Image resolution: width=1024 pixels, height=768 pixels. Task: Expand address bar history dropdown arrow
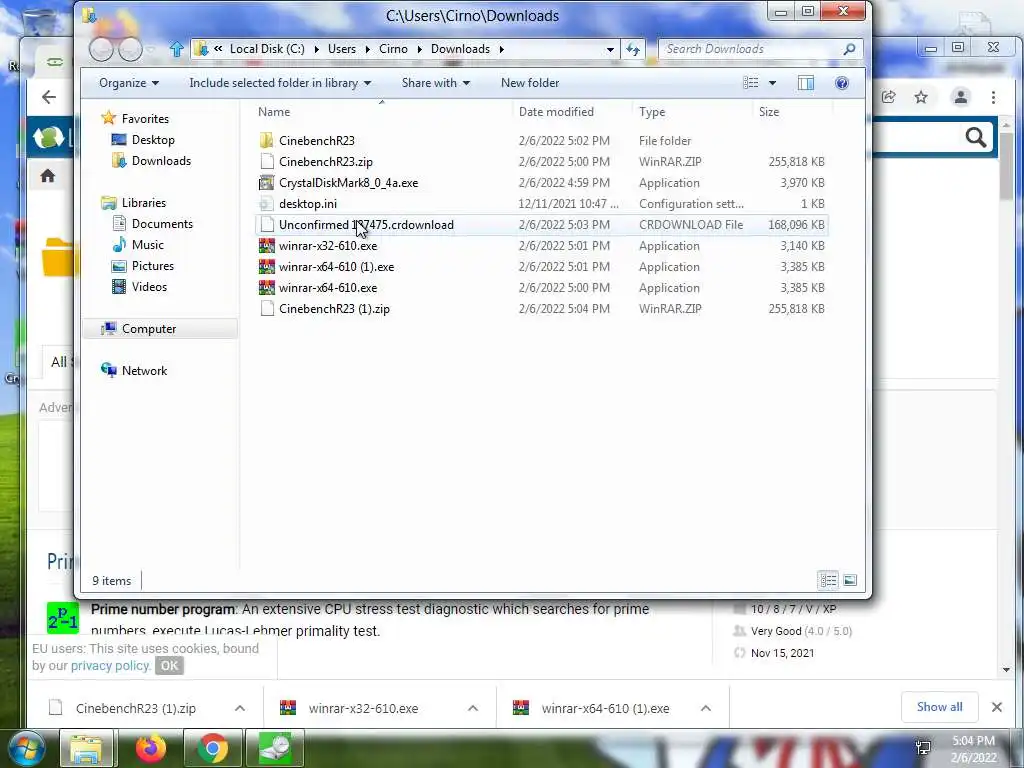[x=610, y=49]
